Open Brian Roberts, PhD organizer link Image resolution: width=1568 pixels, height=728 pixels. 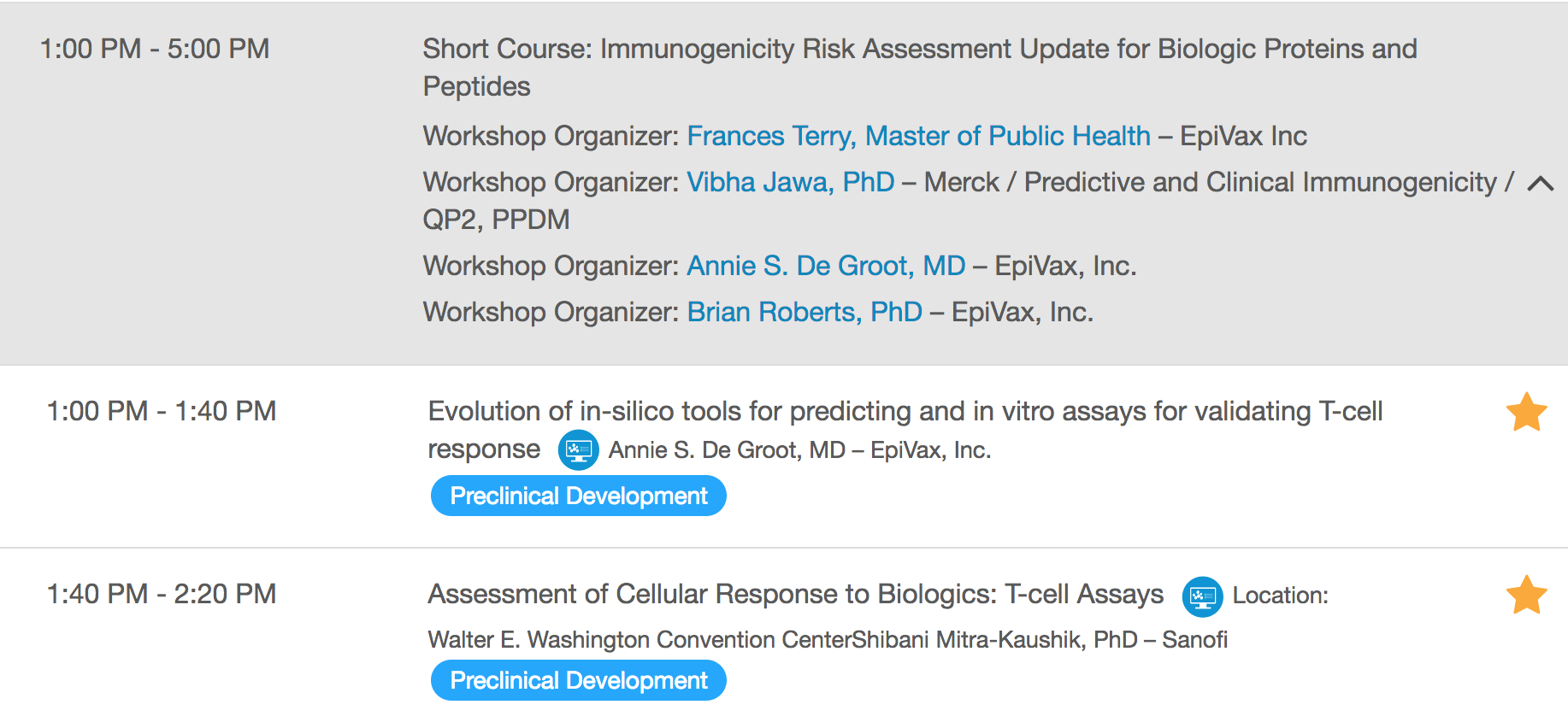pyautogui.click(x=804, y=312)
